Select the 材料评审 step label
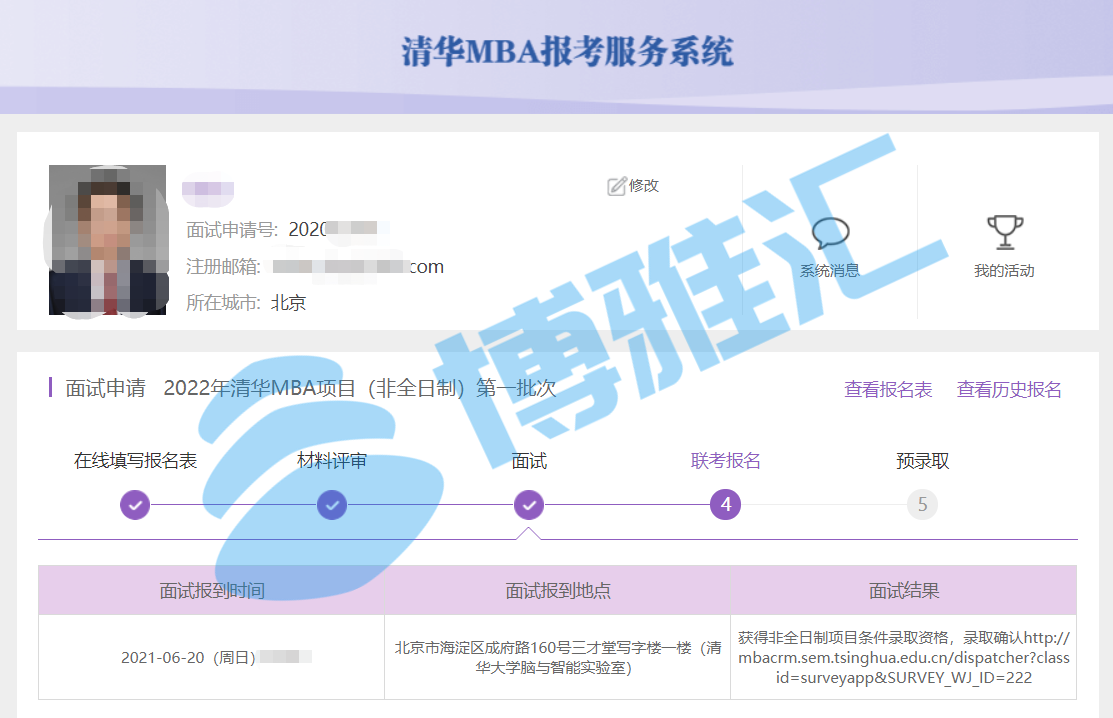 [331, 461]
